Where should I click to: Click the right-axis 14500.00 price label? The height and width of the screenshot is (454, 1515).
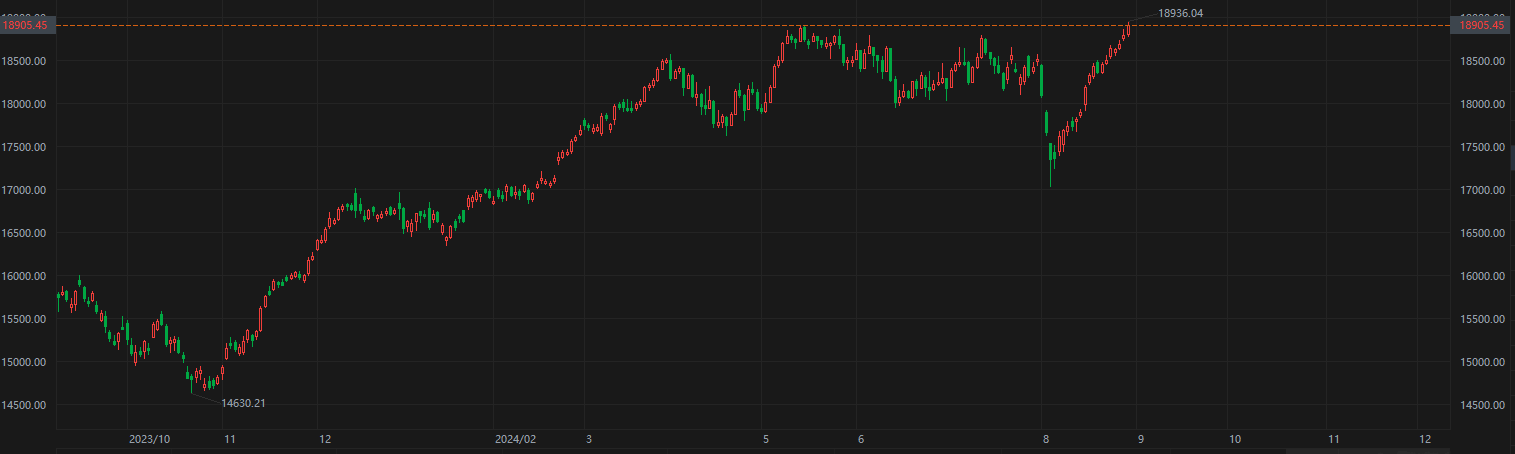pos(1483,405)
